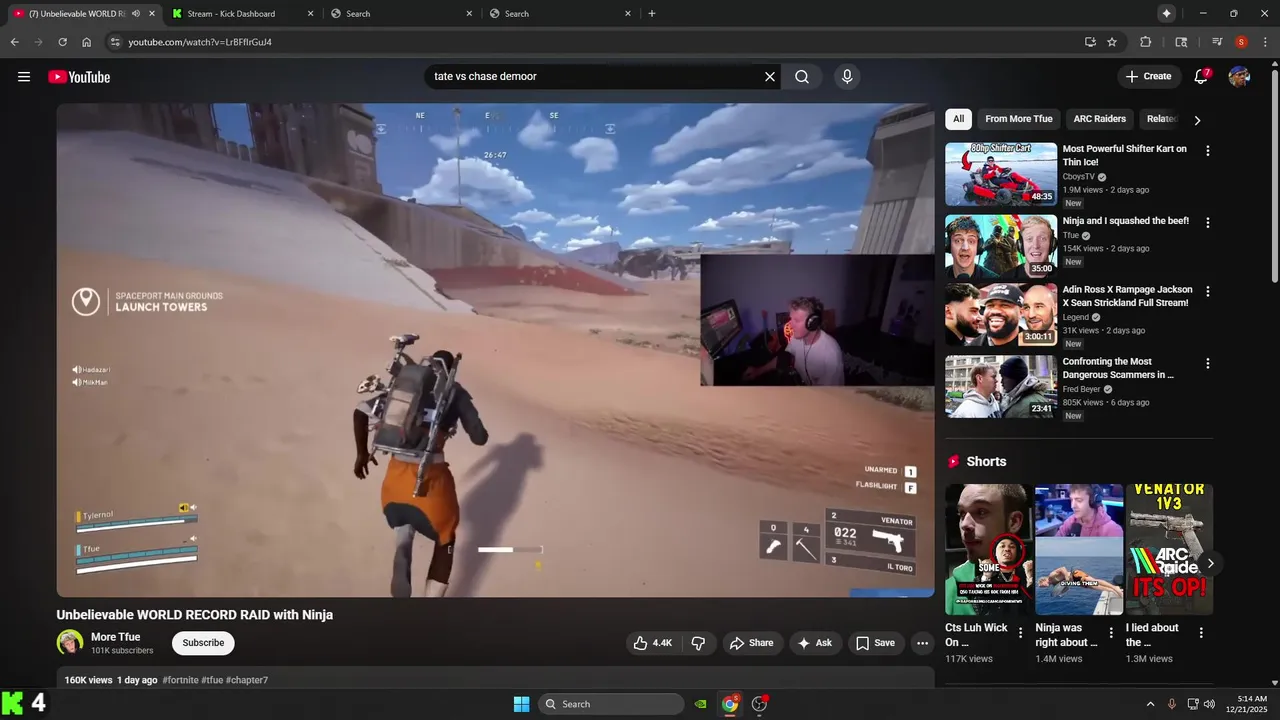This screenshot has height=720, width=1280.
Task: Select the From More Tfue chip
Action: [1019, 119]
